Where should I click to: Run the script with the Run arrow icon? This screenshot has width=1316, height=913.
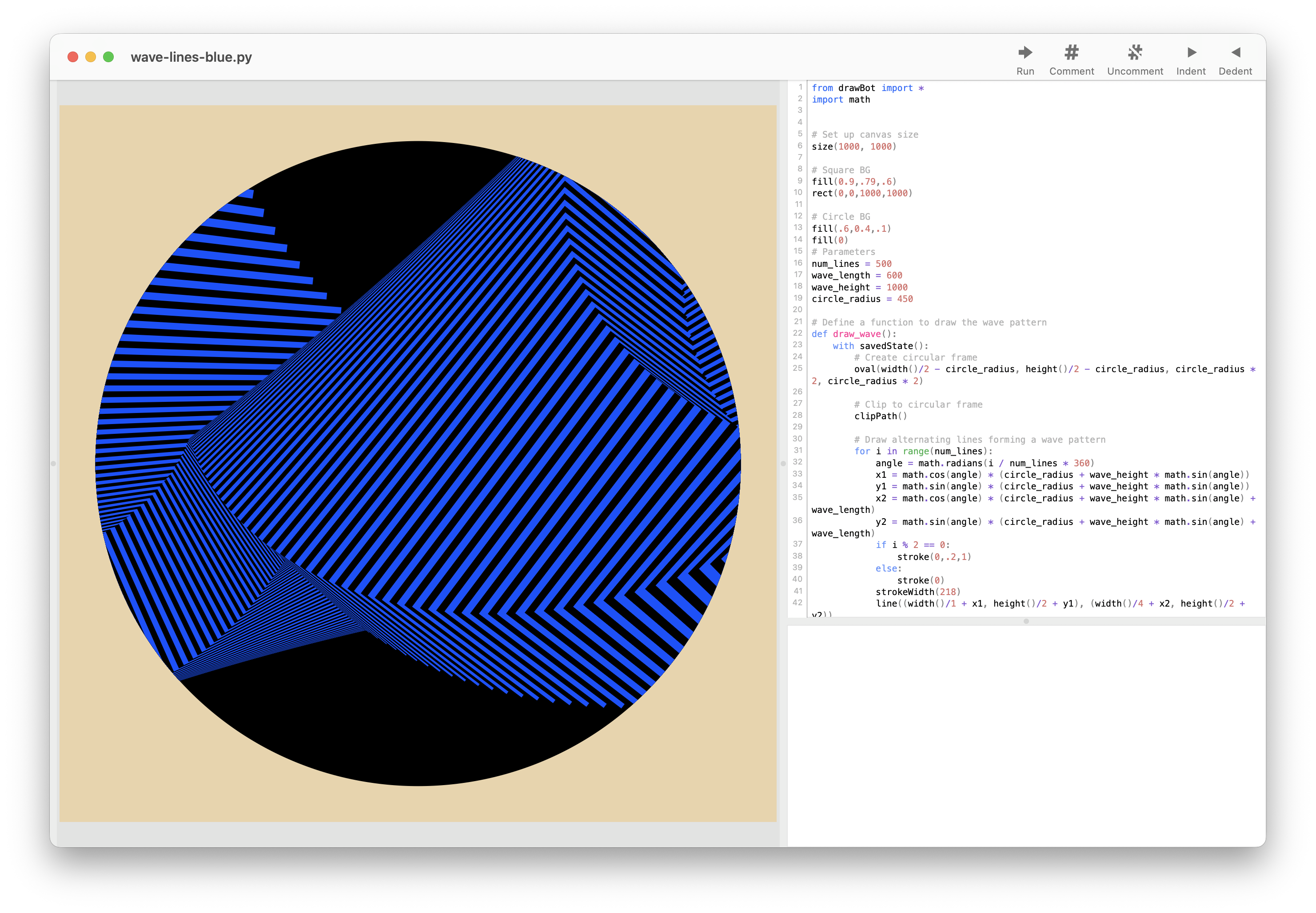[x=1025, y=53]
